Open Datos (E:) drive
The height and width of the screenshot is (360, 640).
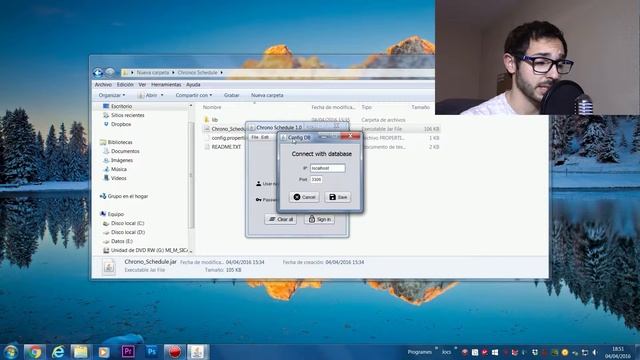pyautogui.click(x=118, y=241)
